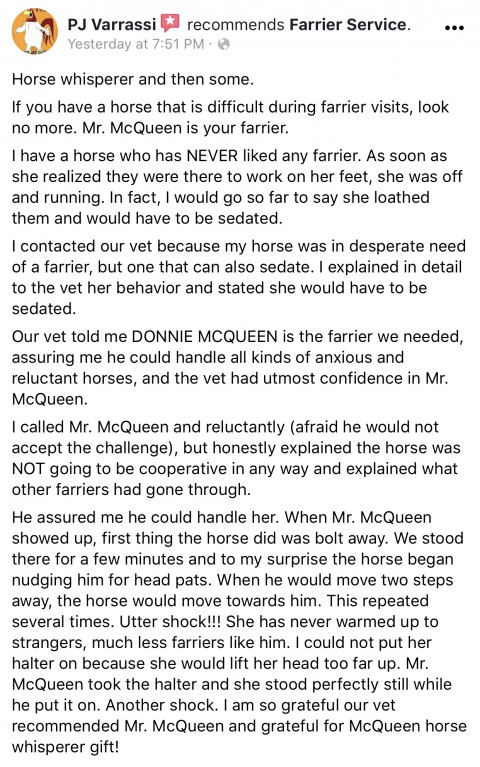This screenshot has width=480, height=767.
Task: Click the 'He assured me' opening sentence
Action: (x=146, y=517)
